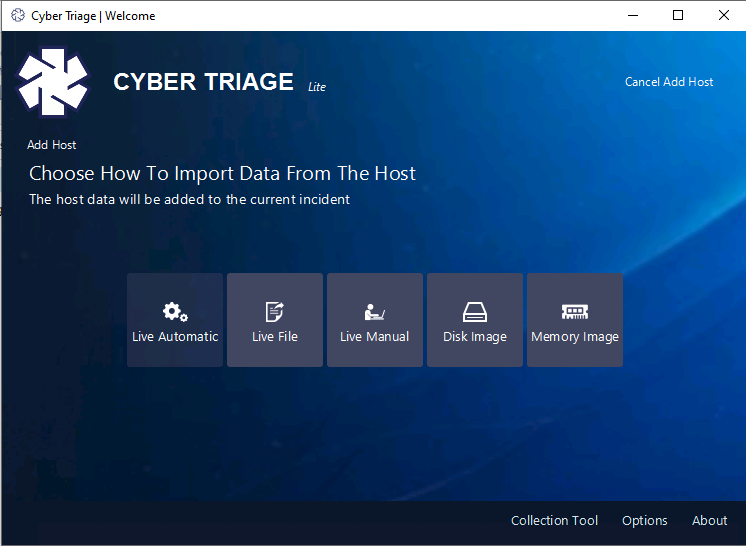Minimize the Cyber Triage window
This screenshot has width=746, height=546.
[x=633, y=15]
